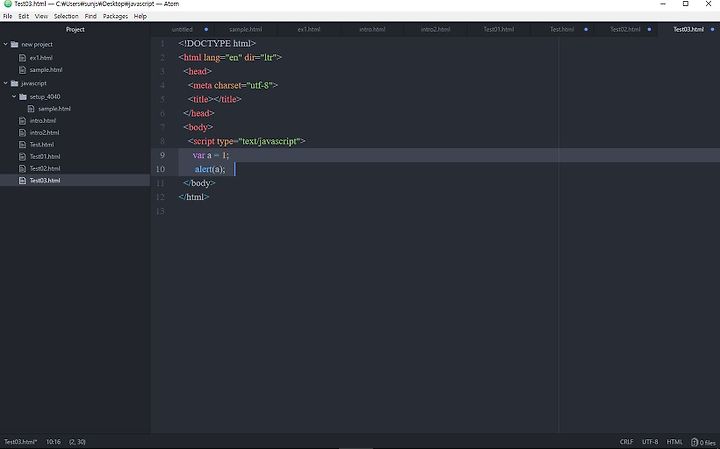This screenshot has height=449, width=720.
Task: Click file icon beside sample.html in setup_4040
Action: pos(31,109)
